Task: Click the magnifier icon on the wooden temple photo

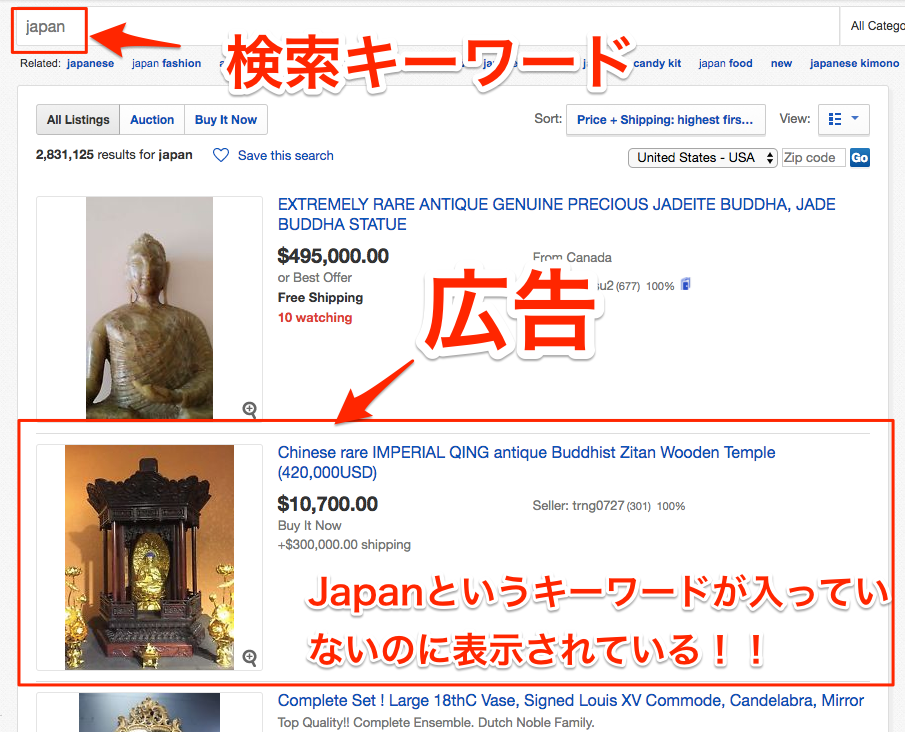Action: (250, 657)
